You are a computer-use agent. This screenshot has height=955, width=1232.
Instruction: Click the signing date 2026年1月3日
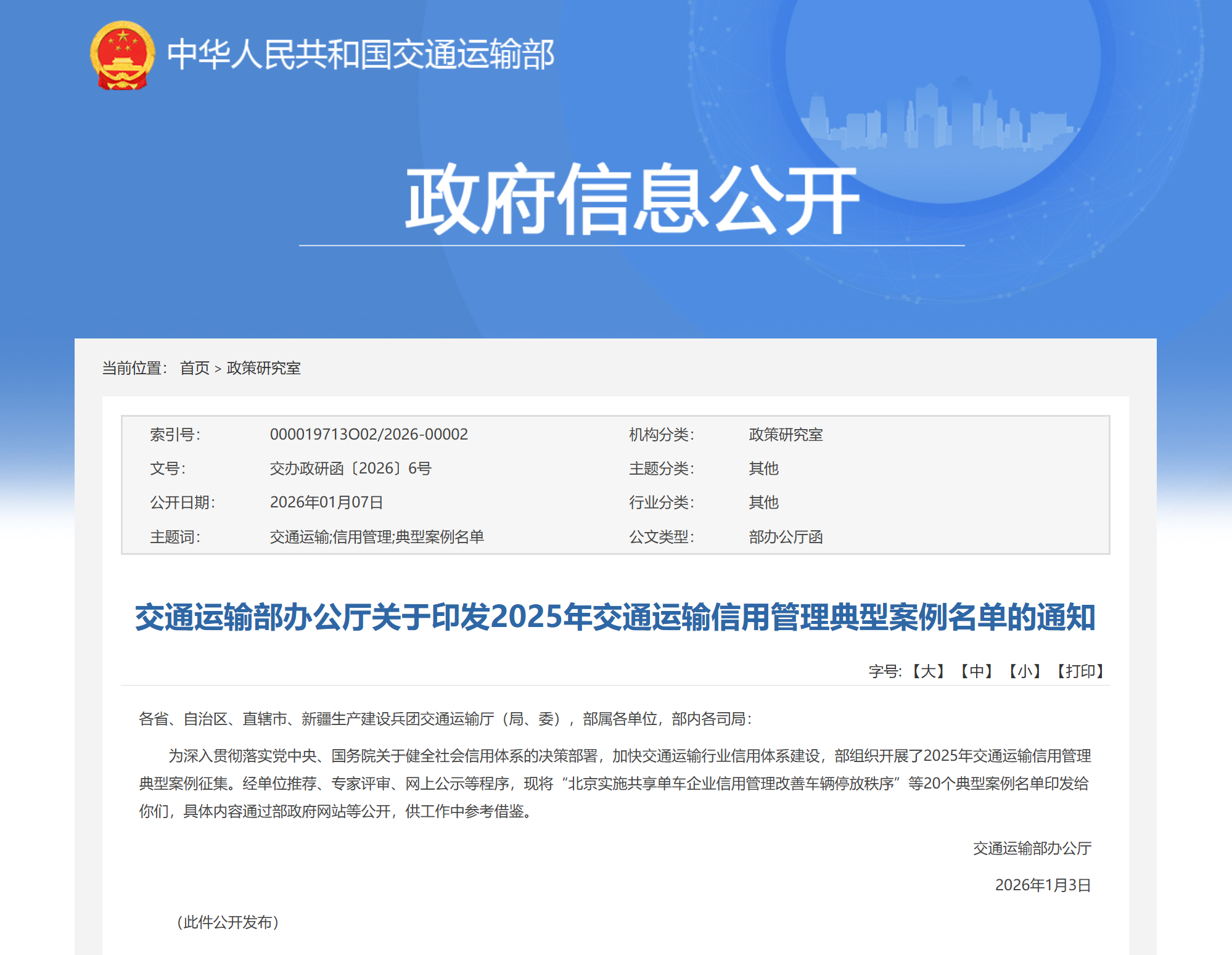coord(1043,885)
